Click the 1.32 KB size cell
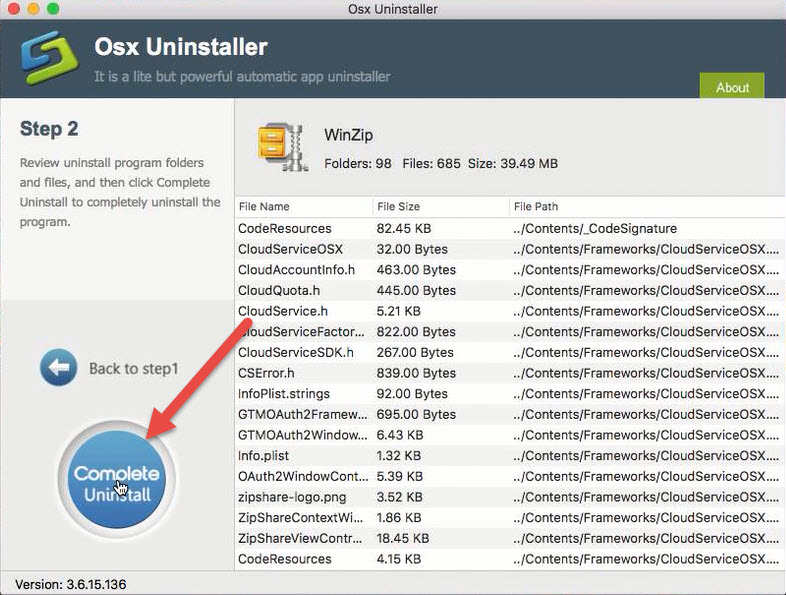Image resolution: width=786 pixels, height=595 pixels. point(399,456)
